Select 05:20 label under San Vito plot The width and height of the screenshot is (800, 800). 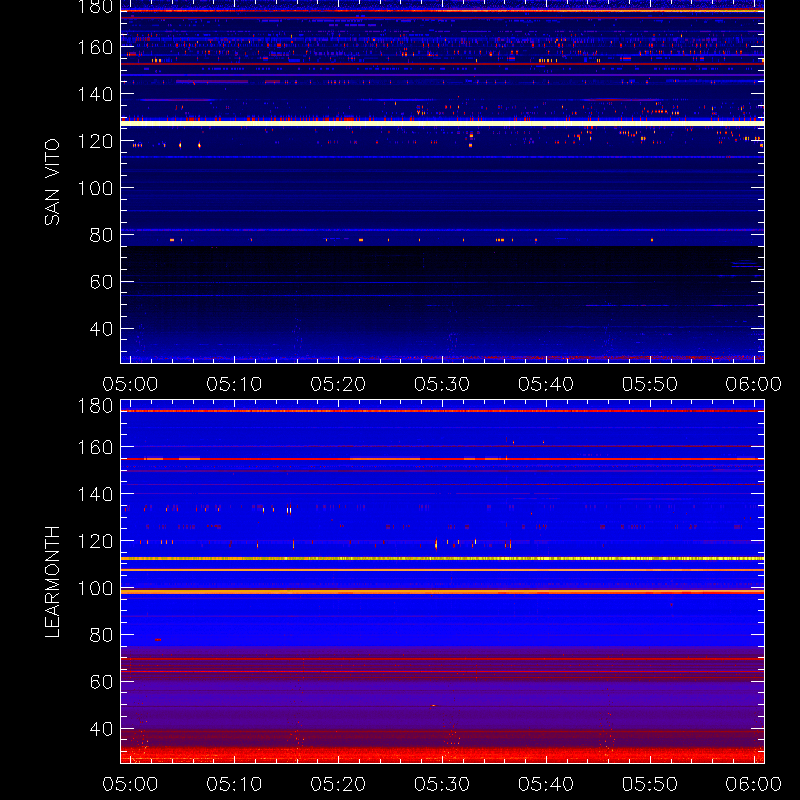[x=338, y=384]
